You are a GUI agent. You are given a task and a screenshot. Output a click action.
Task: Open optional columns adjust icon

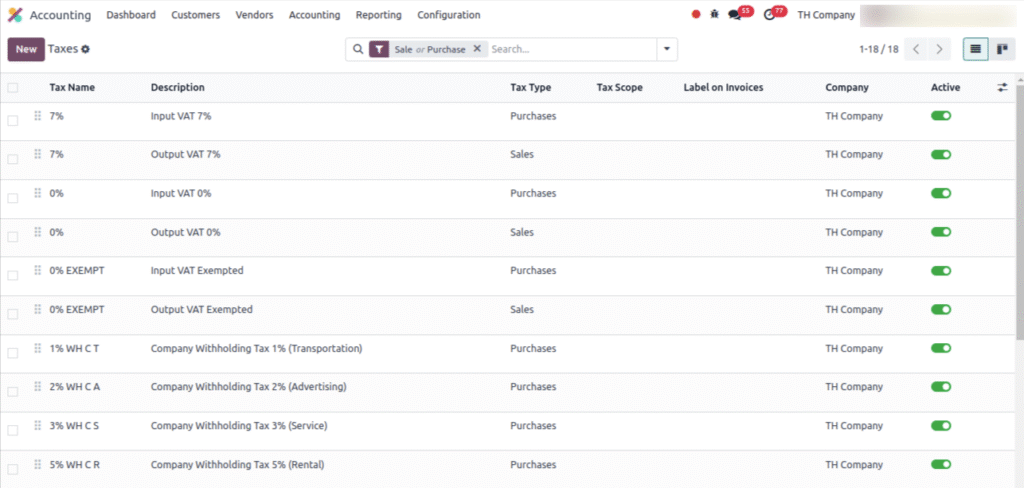click(x=1002, y=88)
